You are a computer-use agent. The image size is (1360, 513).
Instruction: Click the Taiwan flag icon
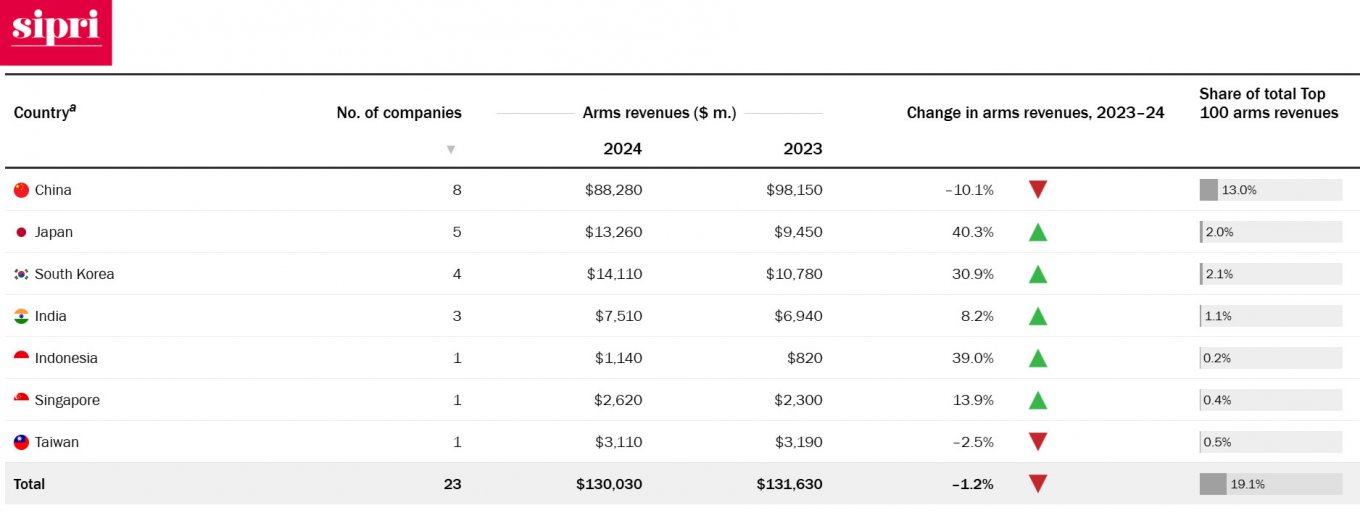coord(21,442)
